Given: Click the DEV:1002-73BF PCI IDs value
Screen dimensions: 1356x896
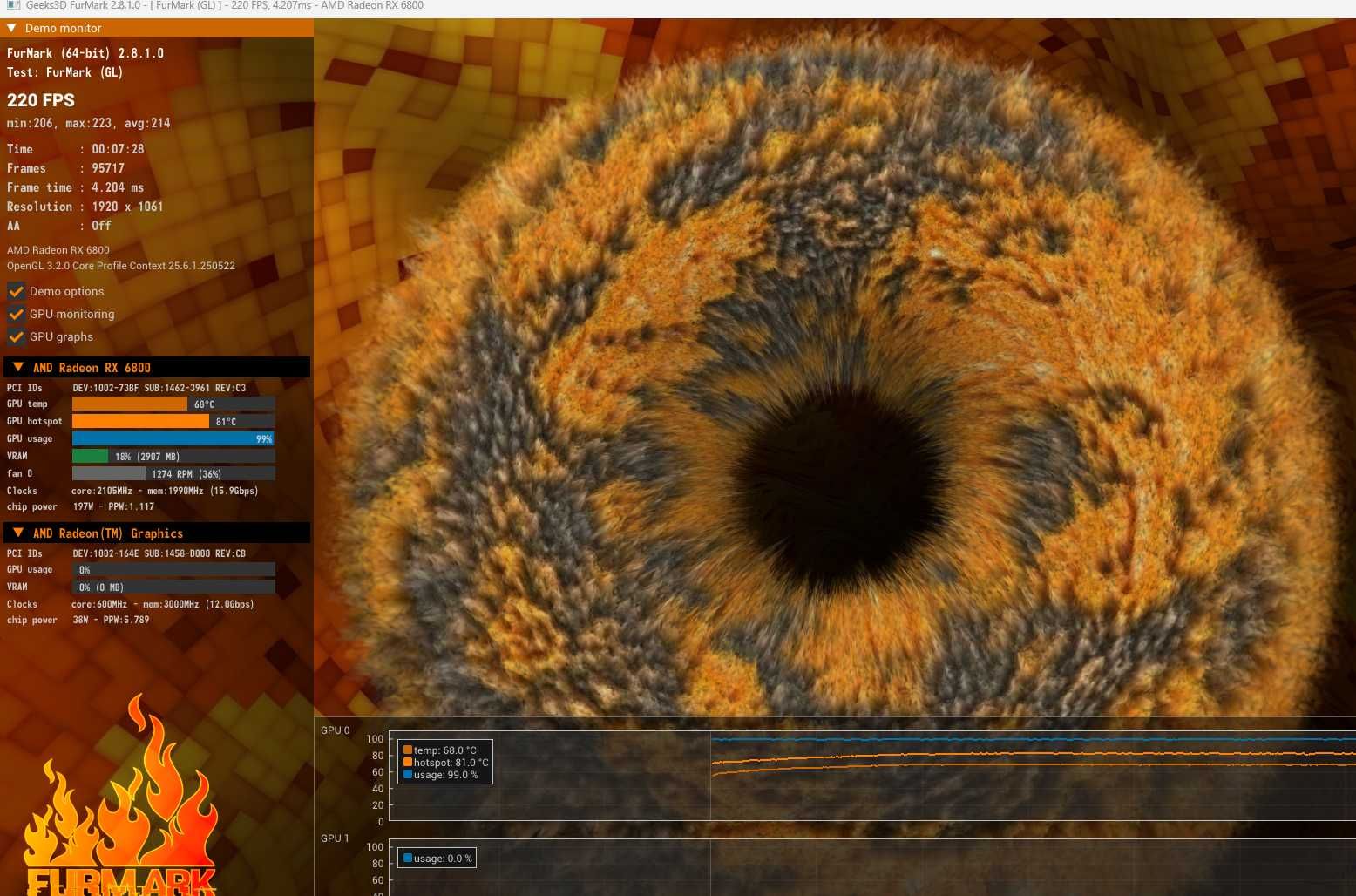Looking at the screenshot, I should [159, 388].
